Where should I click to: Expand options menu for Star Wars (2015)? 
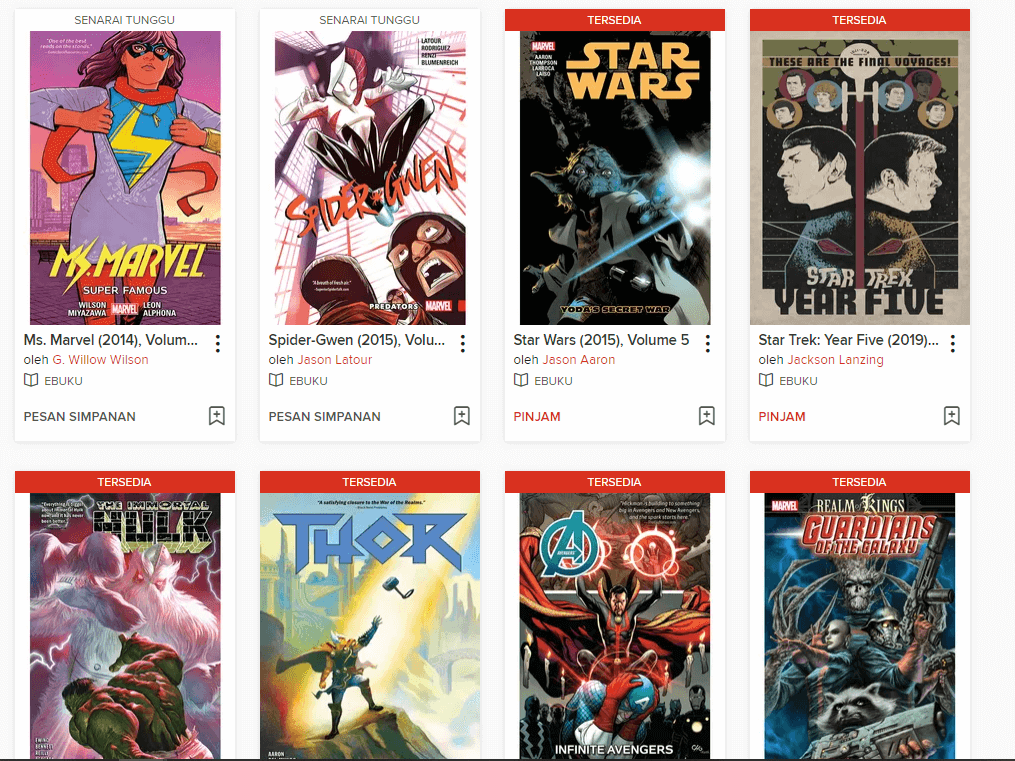pyautogui.click(x=708, y=344)
